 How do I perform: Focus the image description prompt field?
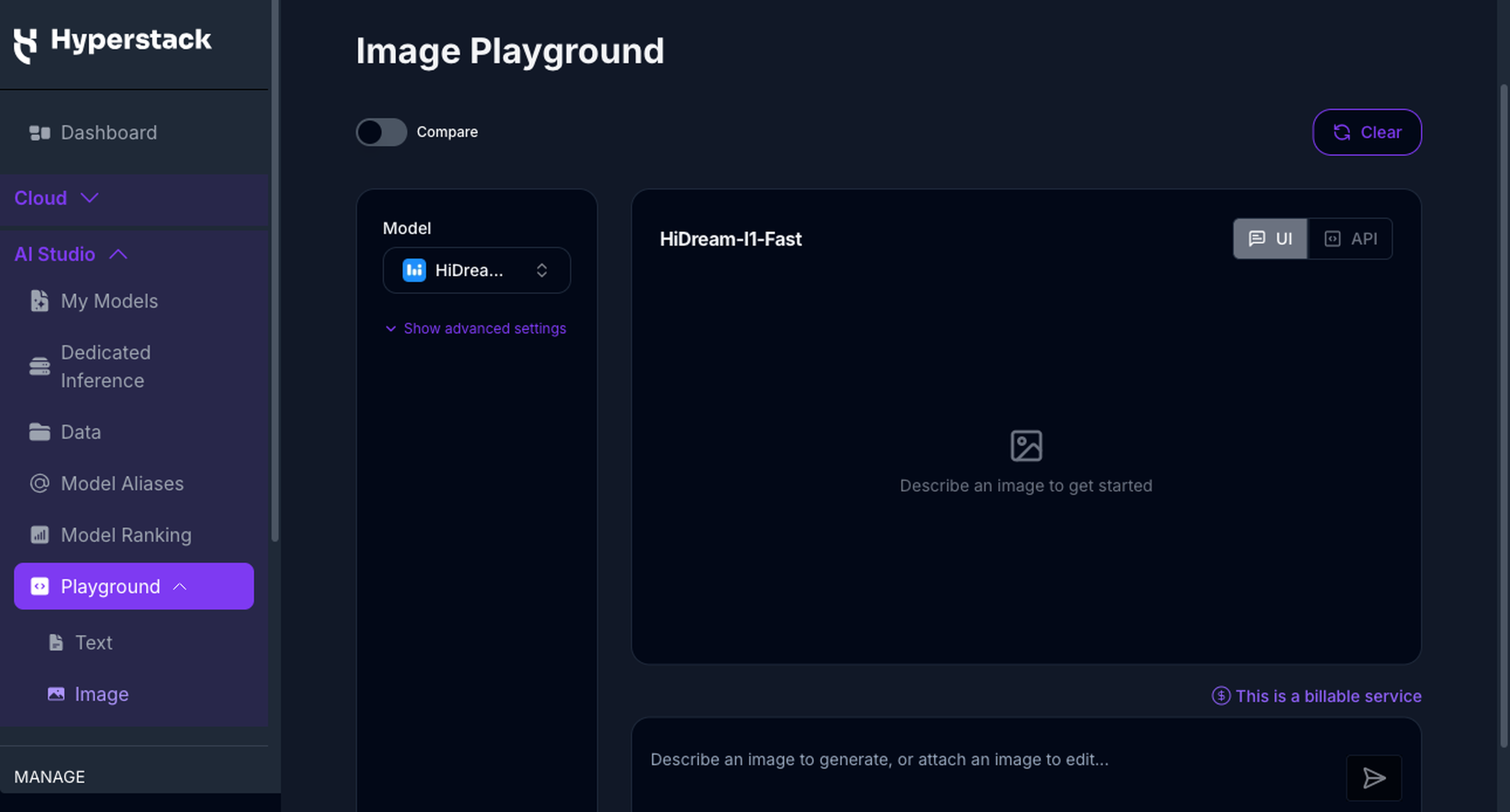pos(991,760)
